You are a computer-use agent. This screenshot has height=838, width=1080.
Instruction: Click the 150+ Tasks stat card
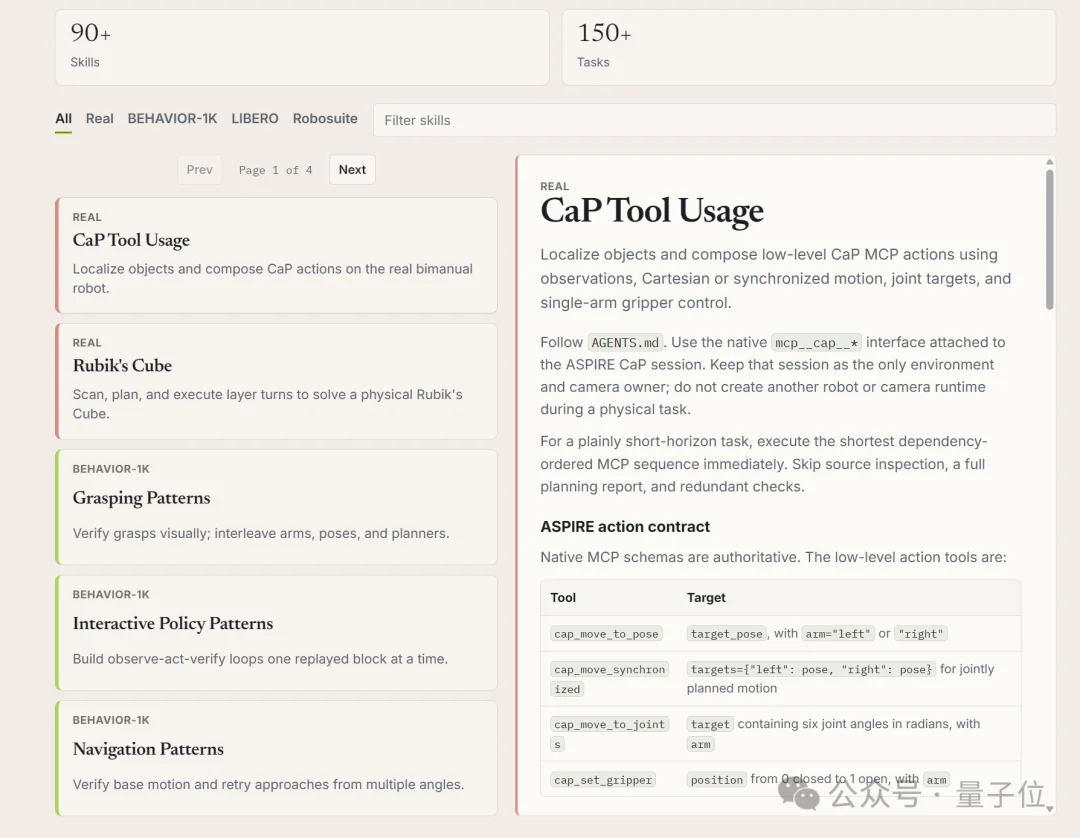click(809, 48)
